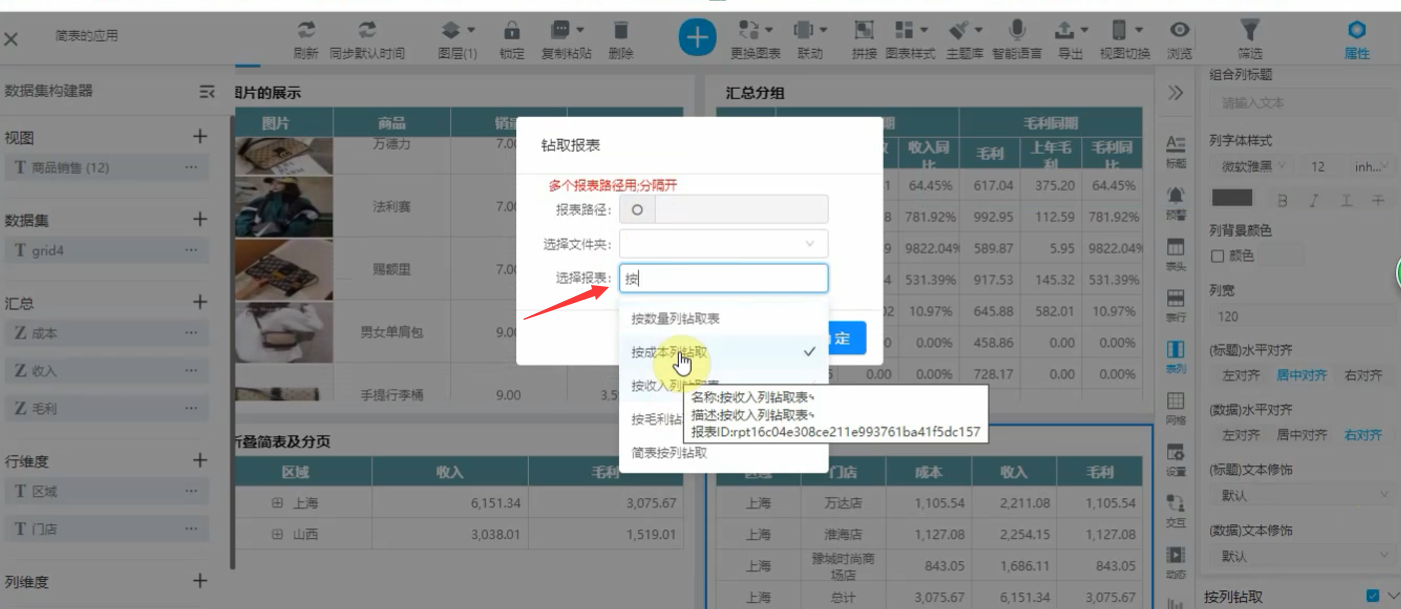Toggle italic for column font
Screen dimensions: 1401x609
click(1316, 201)
